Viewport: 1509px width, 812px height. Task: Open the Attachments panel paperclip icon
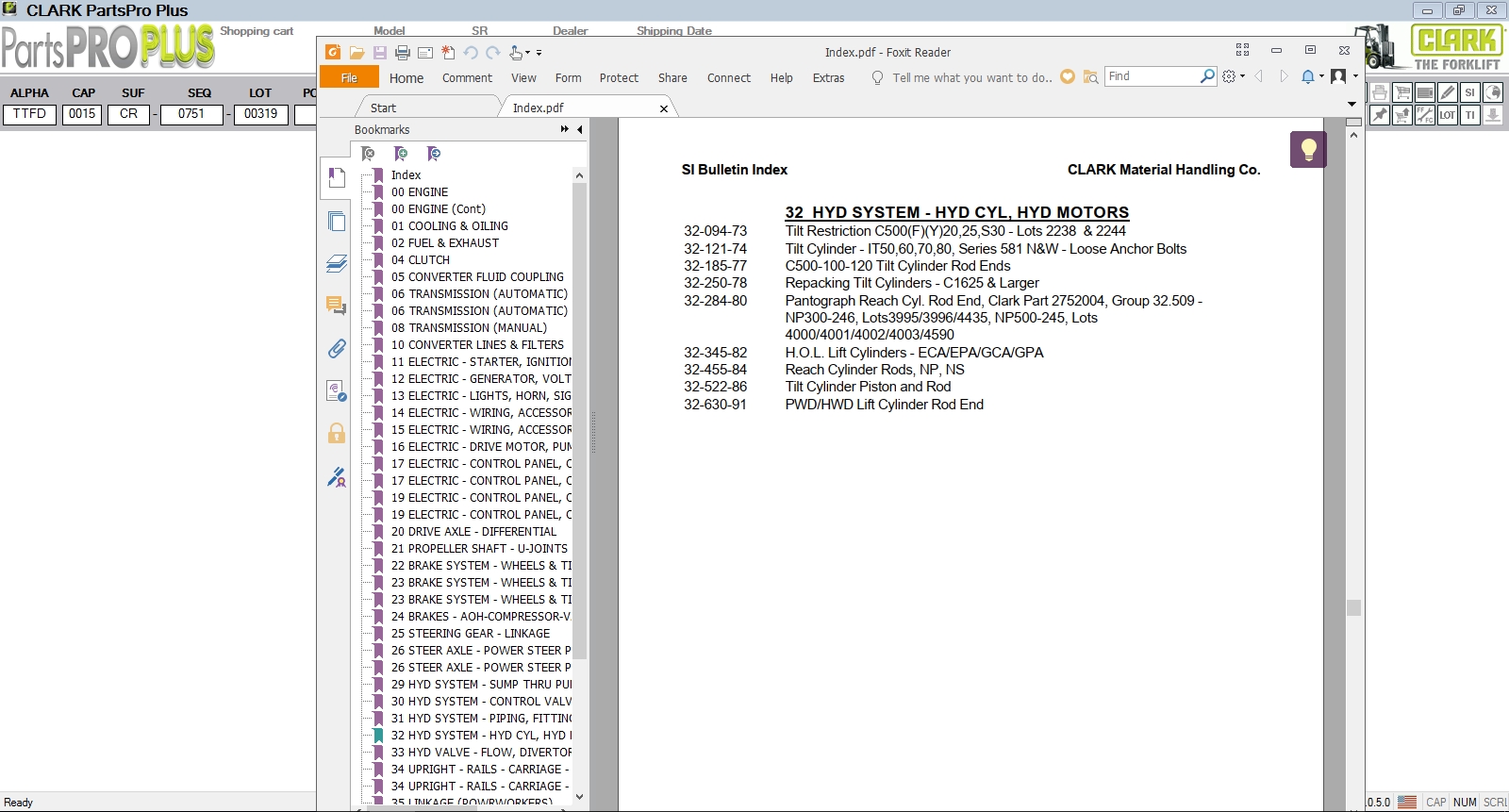(x=337, y=349)
